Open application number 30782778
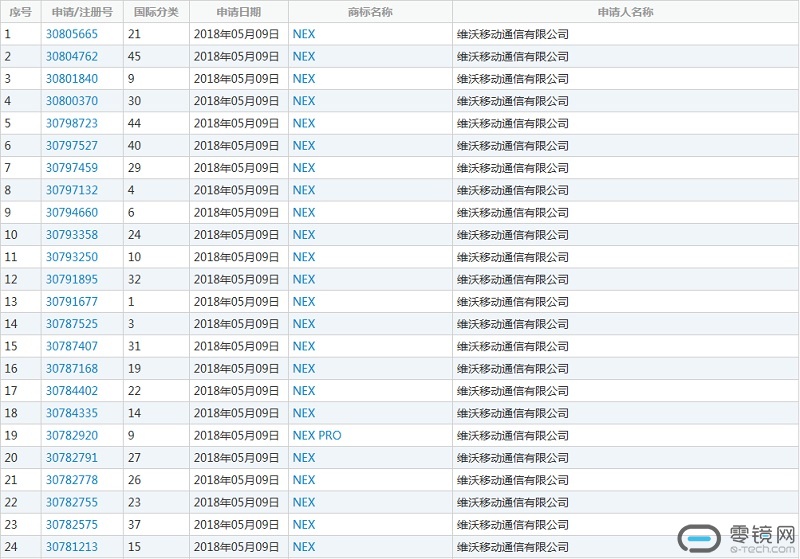 coord(71,480)
